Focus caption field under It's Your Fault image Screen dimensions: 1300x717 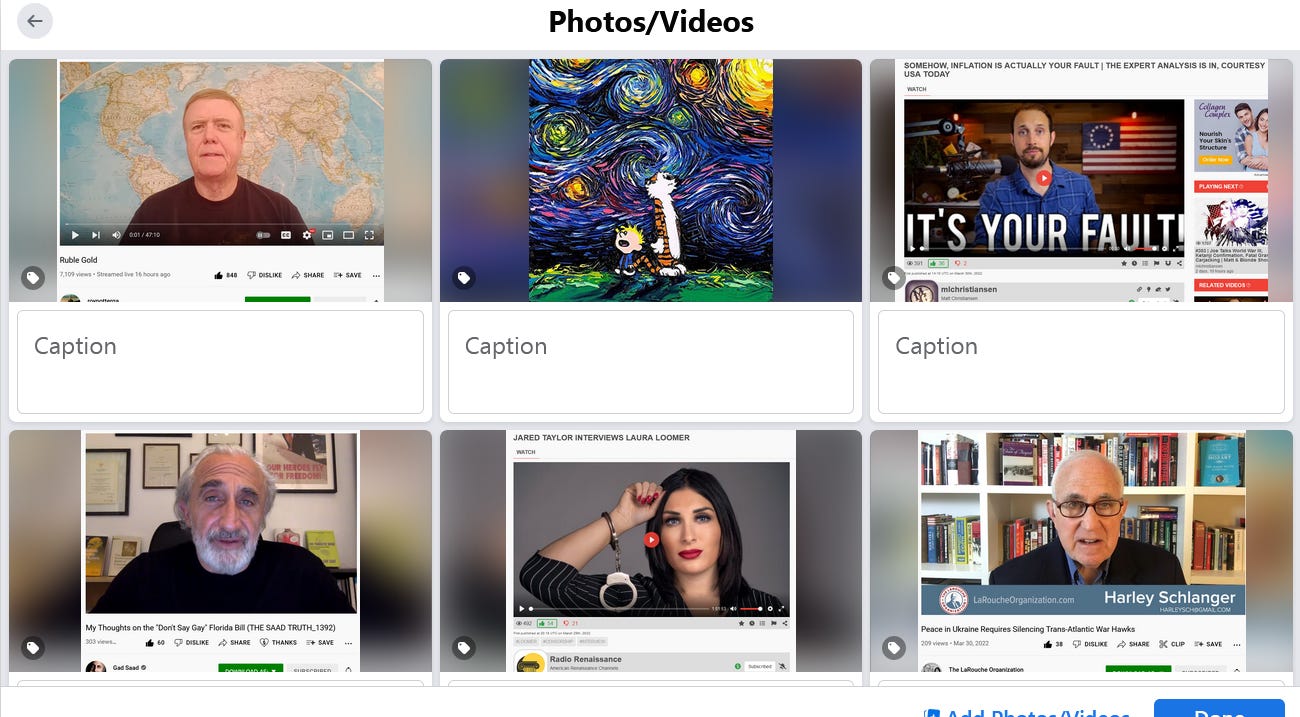1081,362
